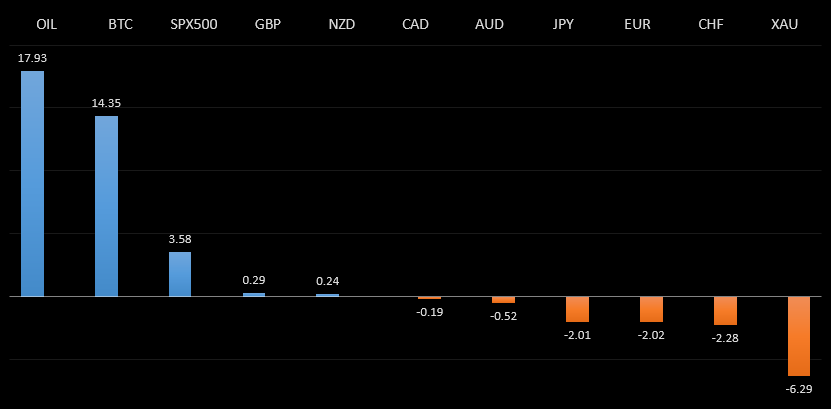Click the blue SPX500 bar
Viewport: 831px width, 409px height.
(x=180, y=274)
